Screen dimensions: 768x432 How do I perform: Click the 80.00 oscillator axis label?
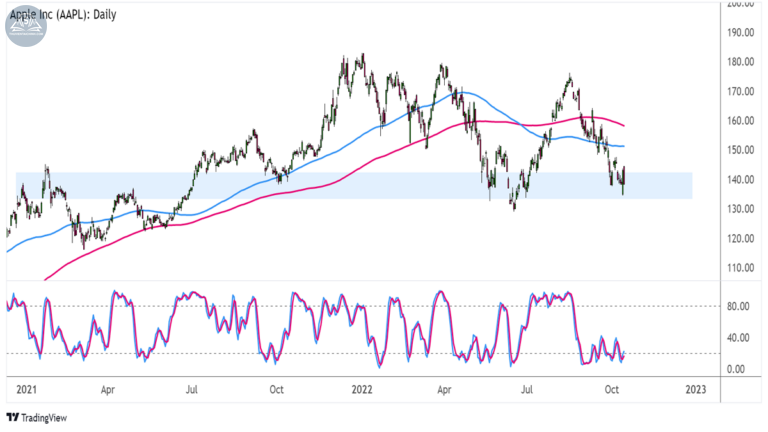[738, 306]
